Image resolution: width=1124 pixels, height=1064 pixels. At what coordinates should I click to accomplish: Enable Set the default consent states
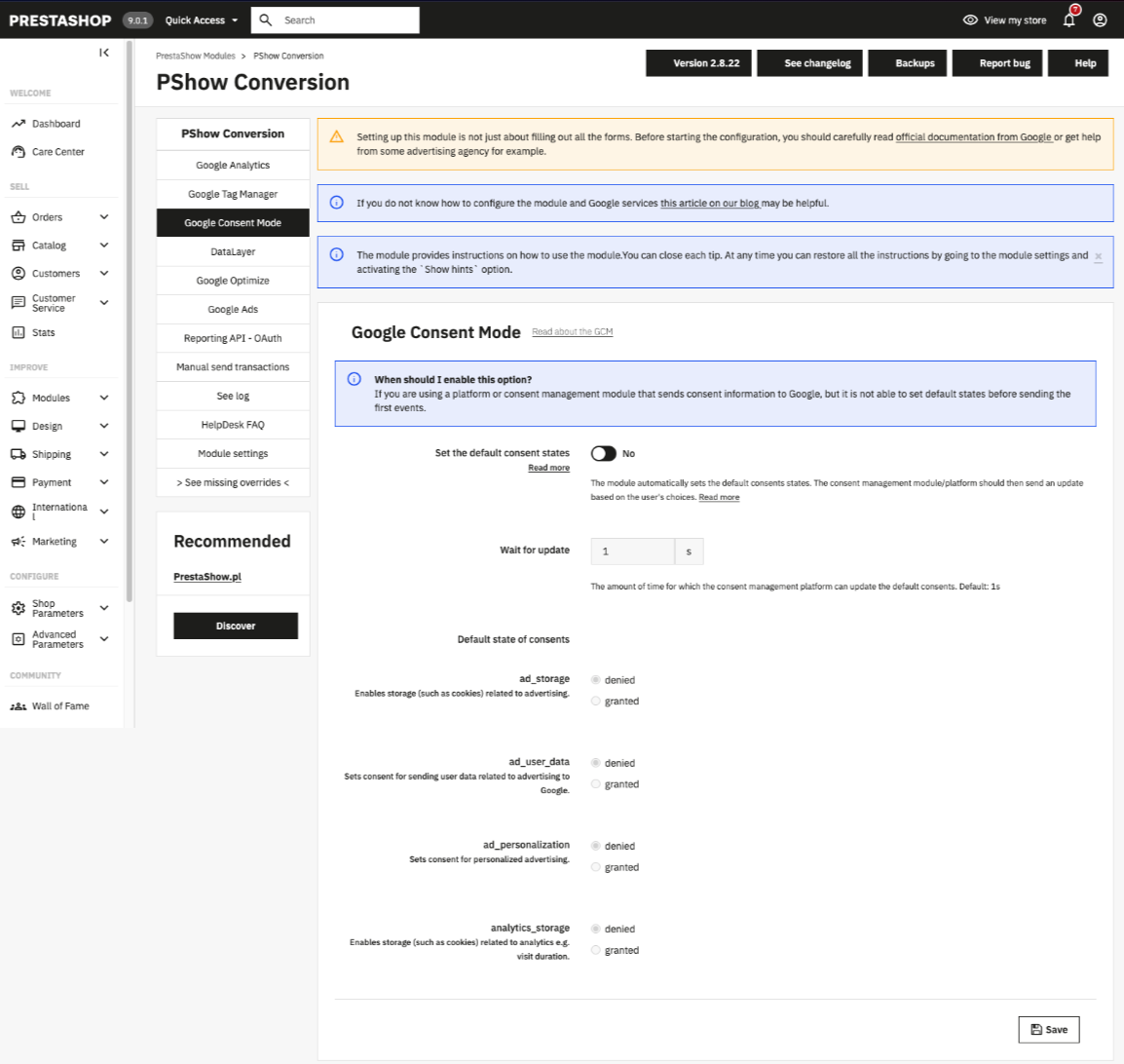604,454
